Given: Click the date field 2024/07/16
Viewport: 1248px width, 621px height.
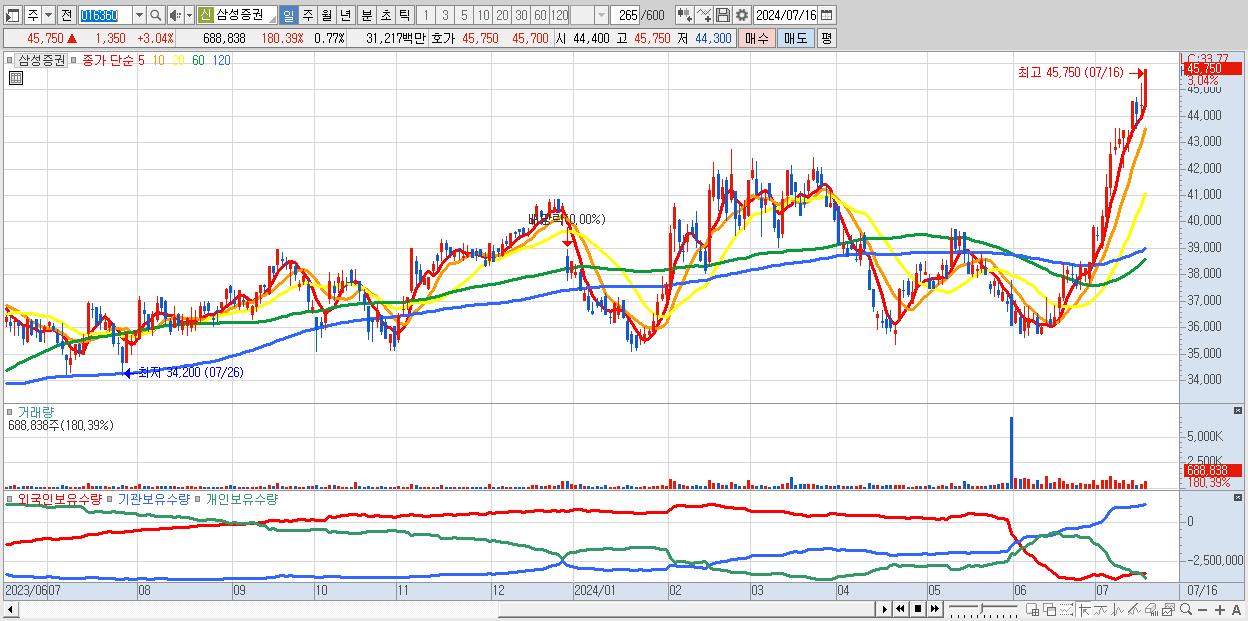Looking at the screenshot, I should (785, 15).
